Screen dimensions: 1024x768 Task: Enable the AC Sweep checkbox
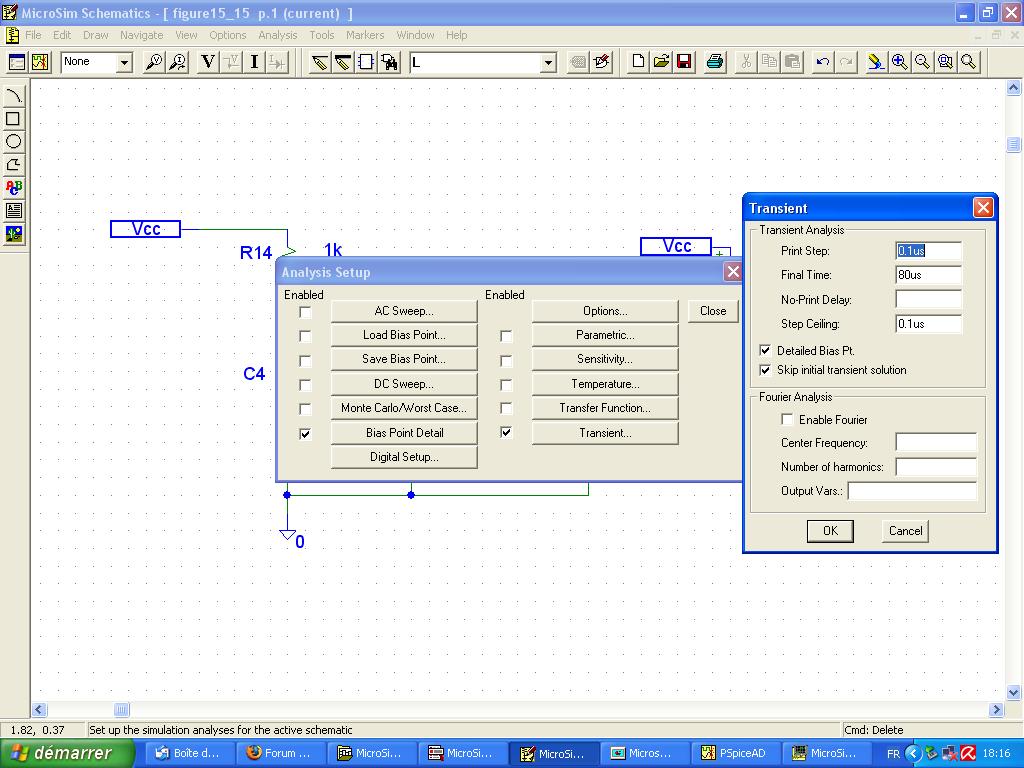[x=305, y=312]
